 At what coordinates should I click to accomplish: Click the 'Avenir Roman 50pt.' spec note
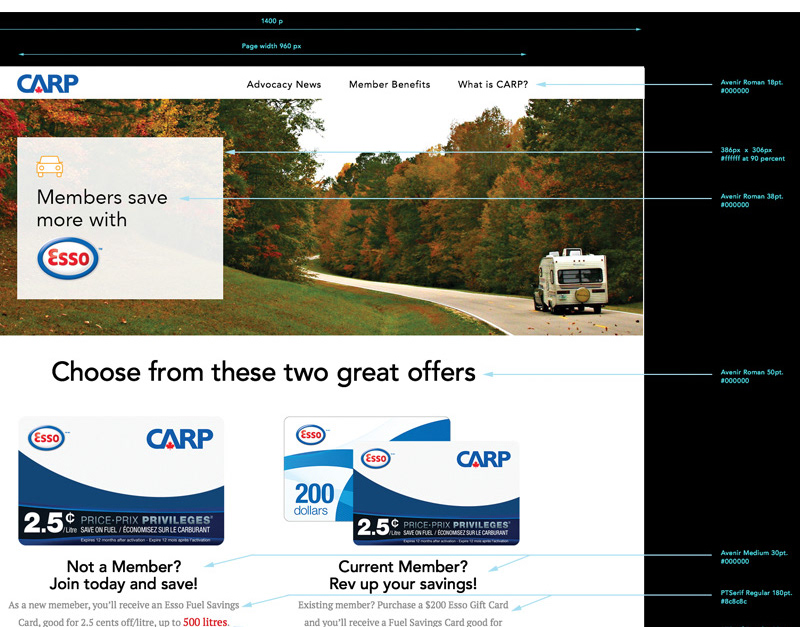(752, 377)
